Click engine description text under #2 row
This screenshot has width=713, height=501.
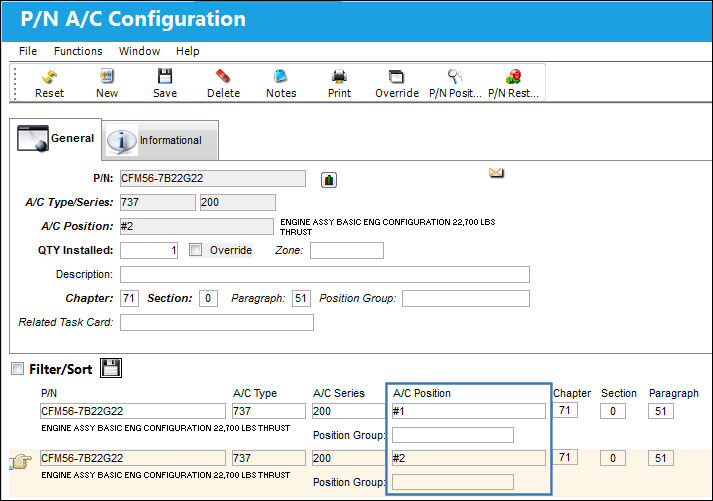[166, 475]
